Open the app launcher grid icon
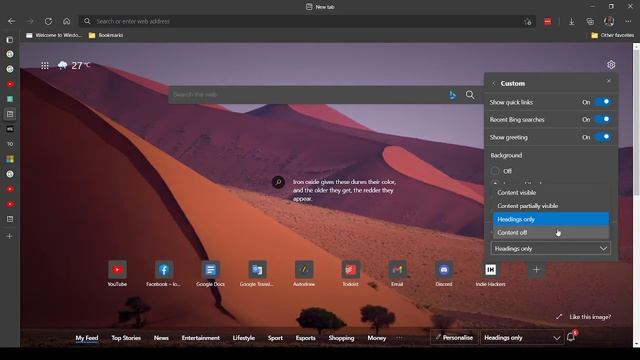Screen dimensions: 640x360 [45, 65]
